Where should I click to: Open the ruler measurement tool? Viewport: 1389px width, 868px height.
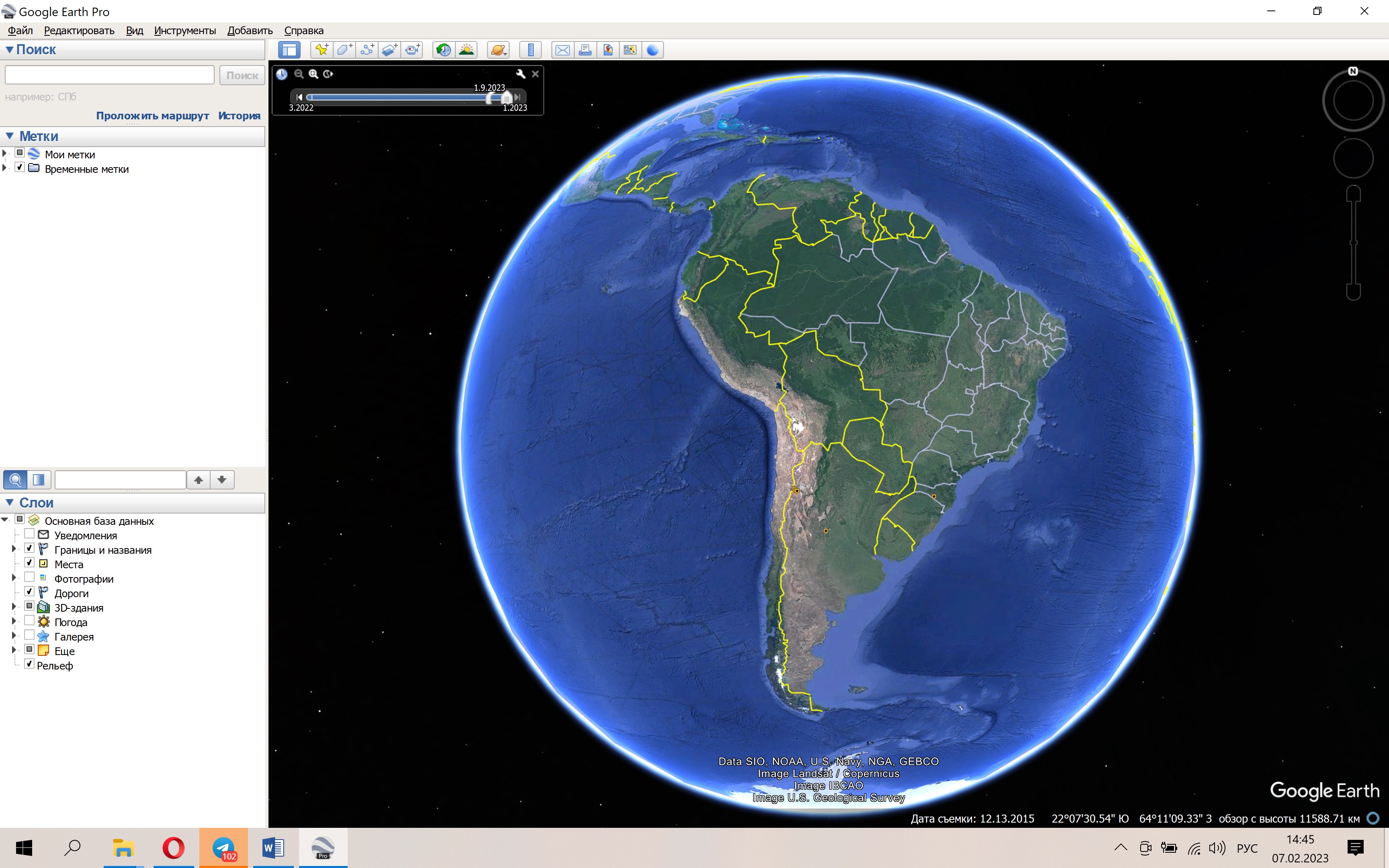[531, 50]
